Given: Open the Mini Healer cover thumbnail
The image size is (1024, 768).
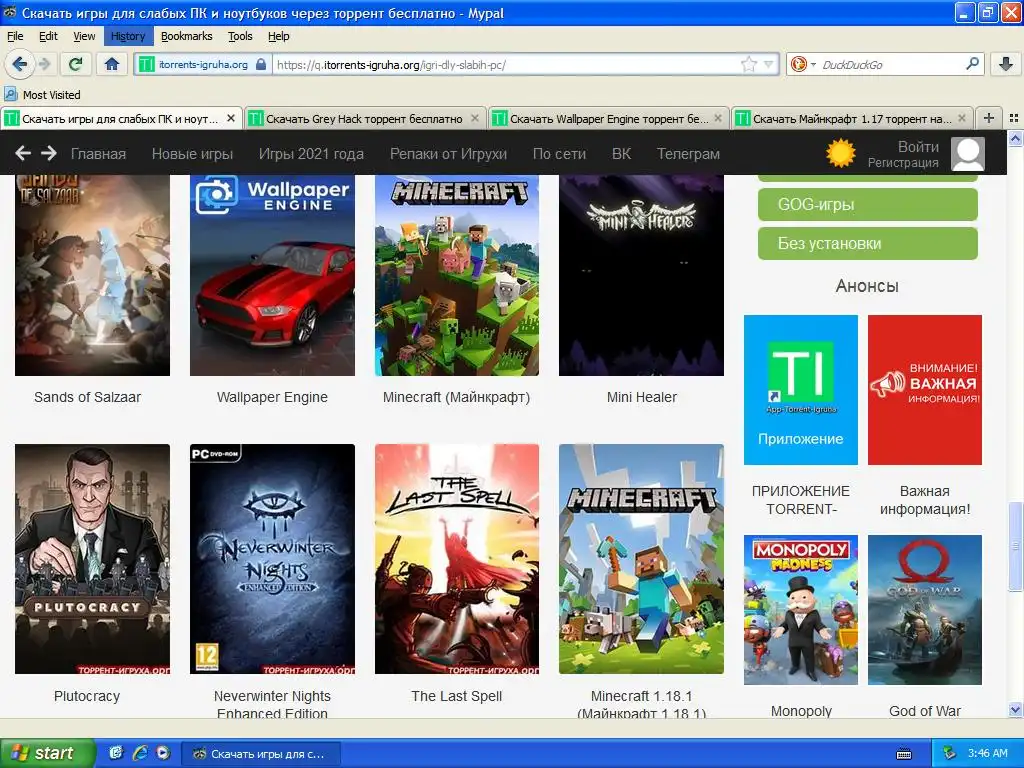Looking at the screenshot, I should tap(641, 275).
